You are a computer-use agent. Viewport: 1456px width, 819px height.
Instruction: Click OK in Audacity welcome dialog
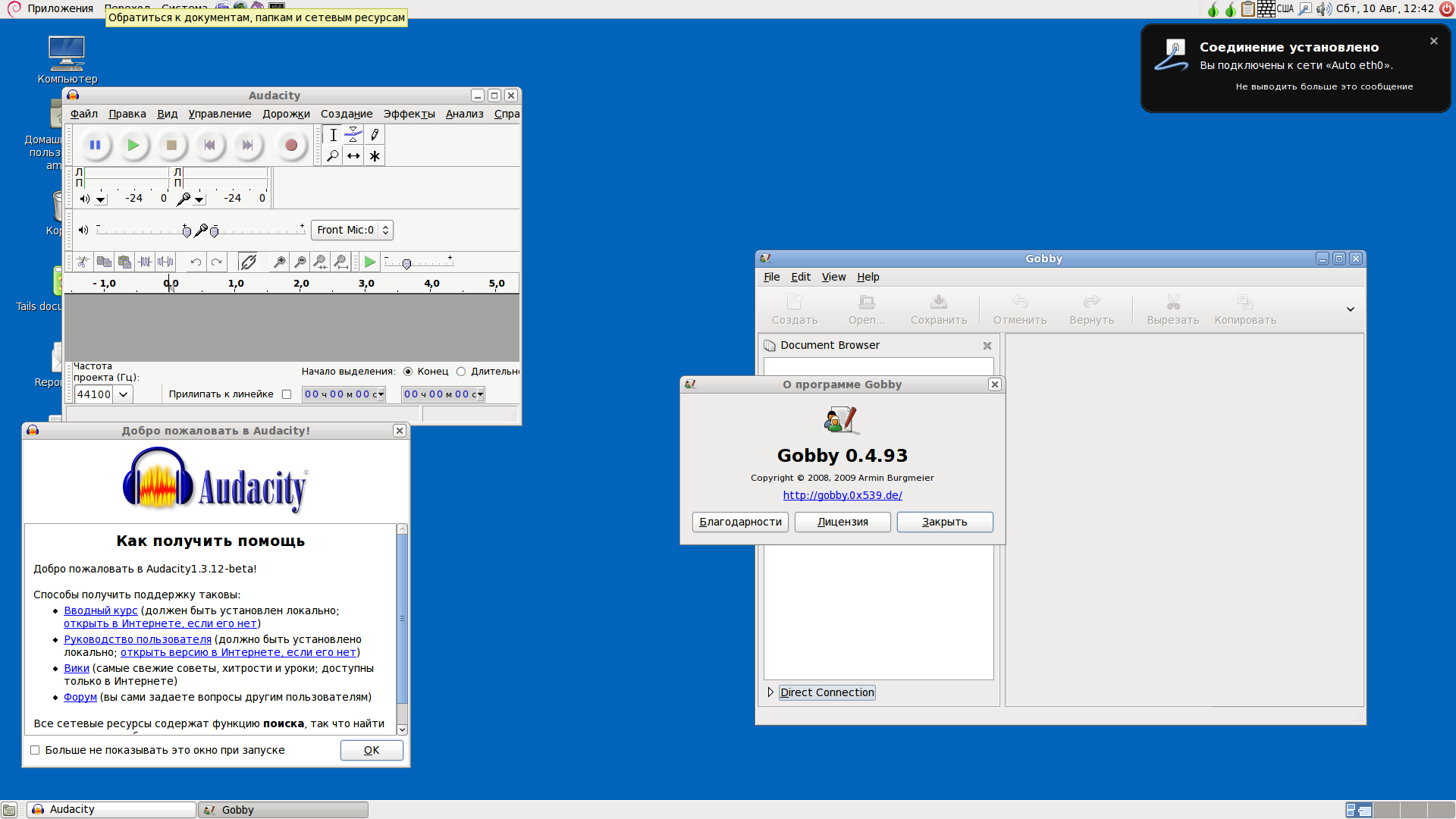click(x=372, y=750)
